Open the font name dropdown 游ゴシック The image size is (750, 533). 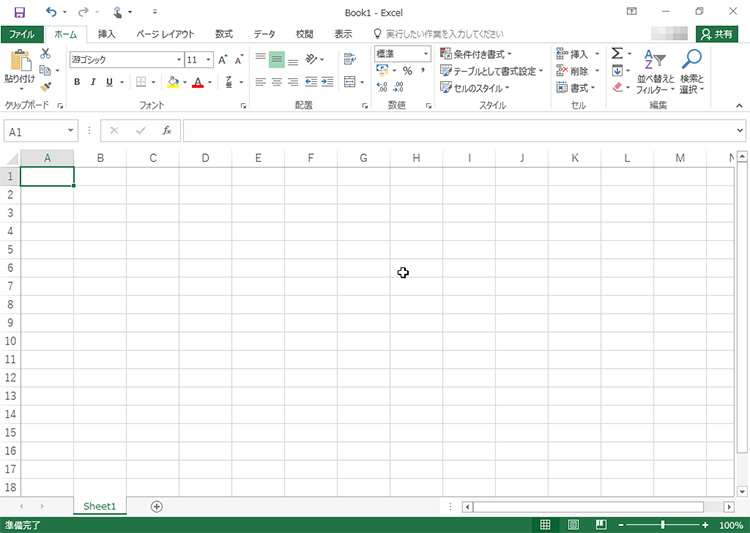pyautogui.click(x=125, y=60)
